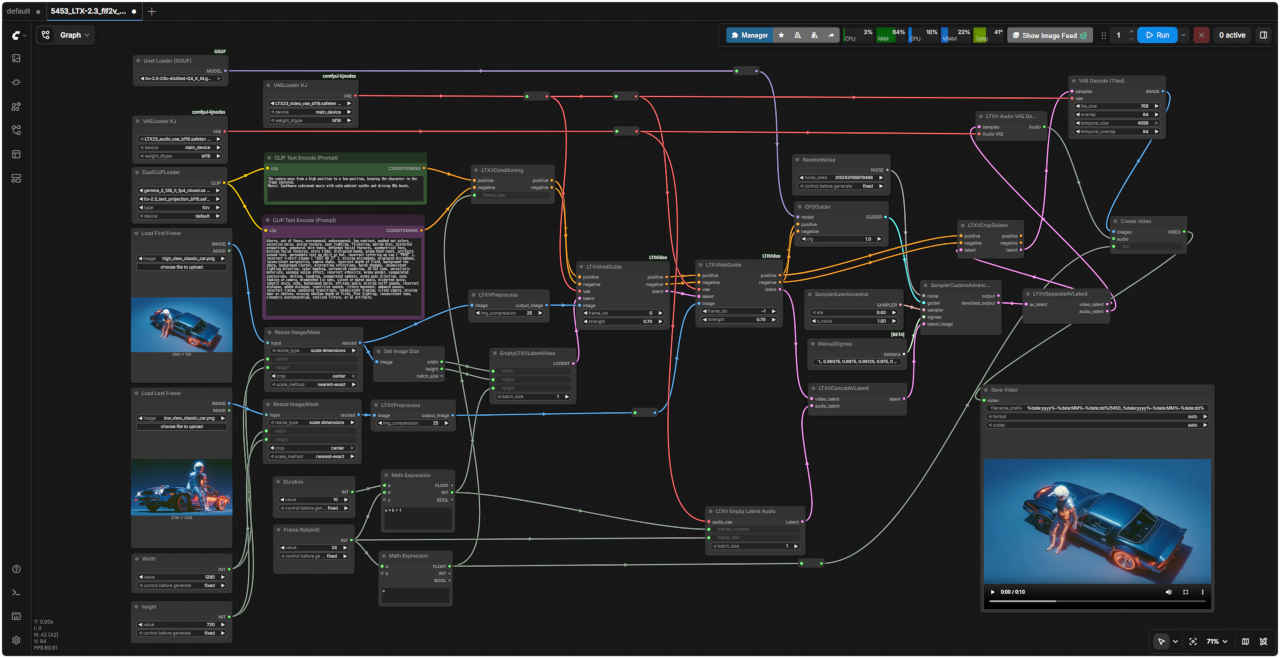Edit the purple negative CLIP Text Encode prompt
This screenshot has width=1280, height=658.
click(x=345, y=276)
